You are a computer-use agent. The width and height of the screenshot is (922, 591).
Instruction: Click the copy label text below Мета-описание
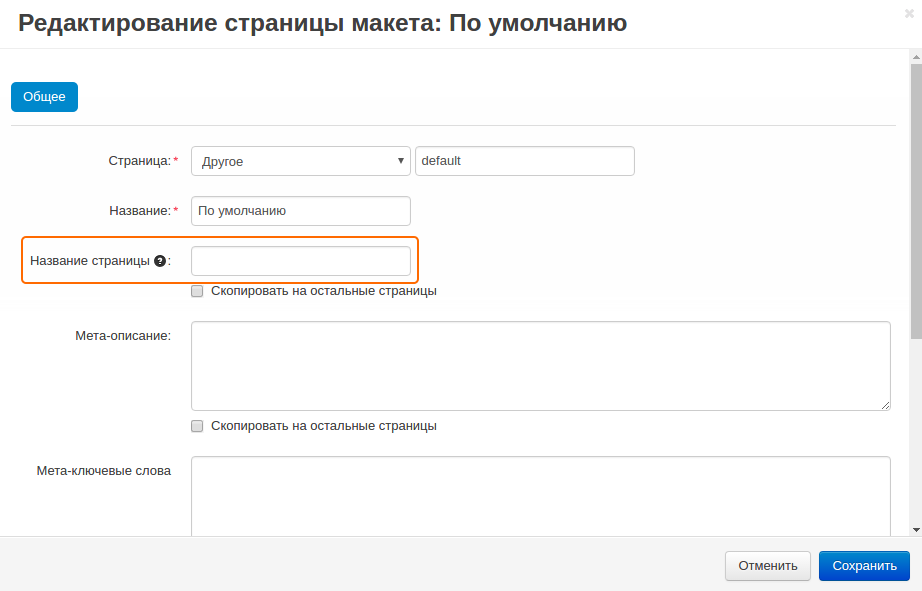click(x=323, y=425)
